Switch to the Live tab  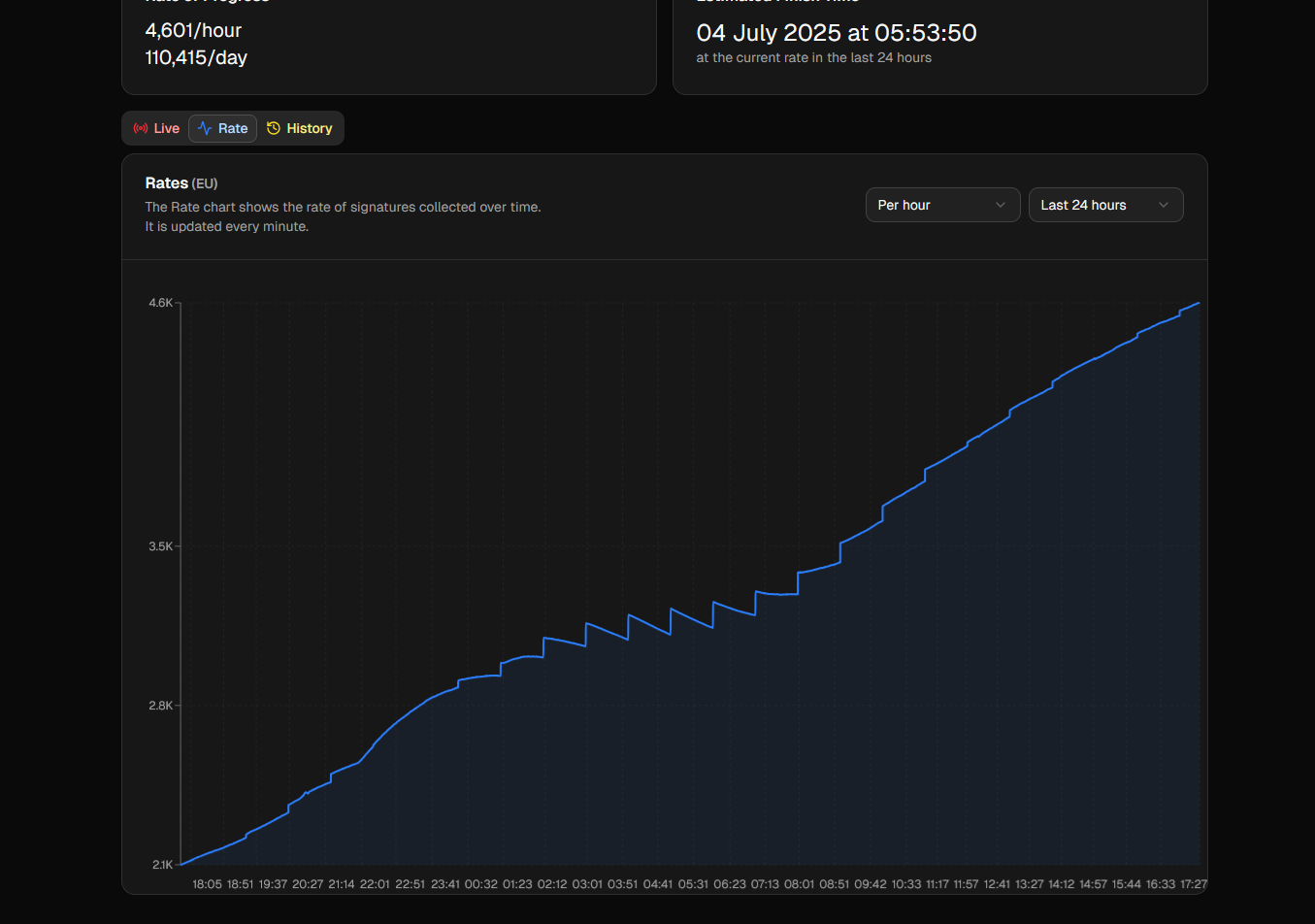pyautogui.click(x=156, y=128)
